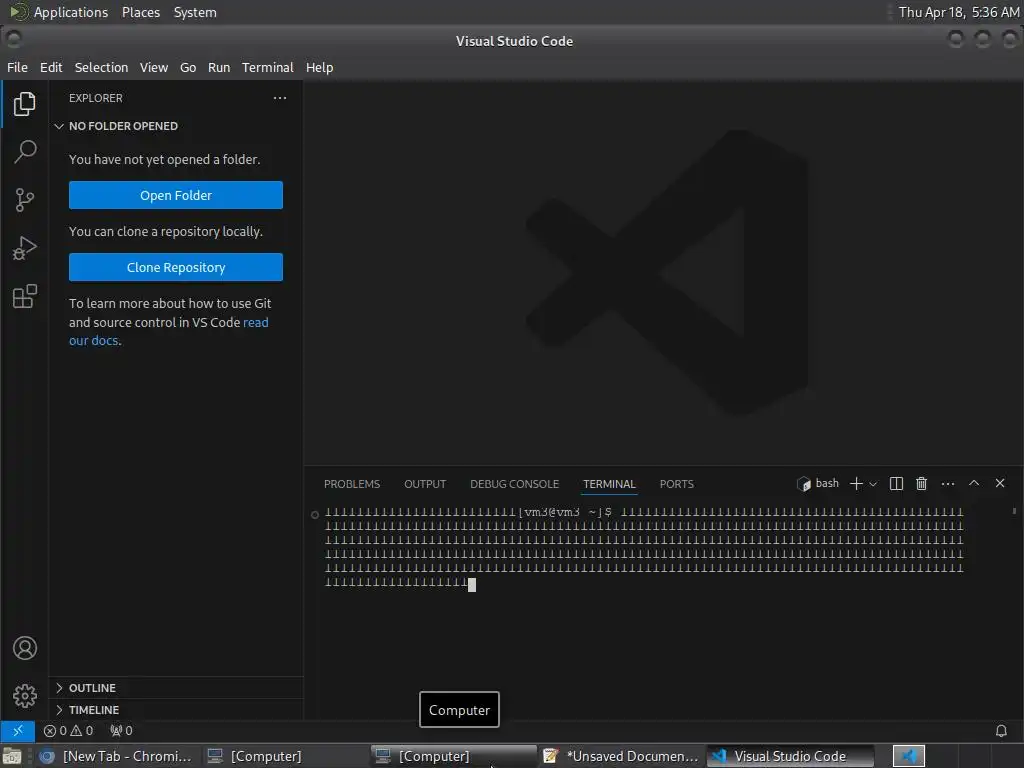The image size is (1024, 768).
Task: Click the terminal scrollbar
Action: [x=1014, y=511]
